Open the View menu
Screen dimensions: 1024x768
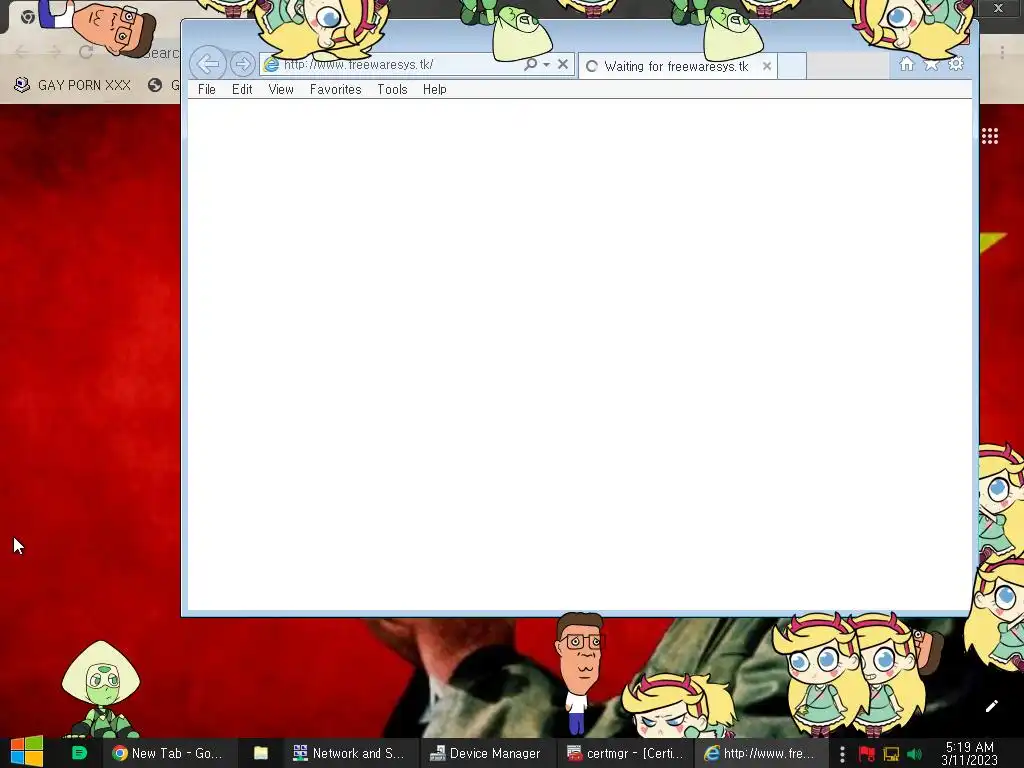coord(281,89)
